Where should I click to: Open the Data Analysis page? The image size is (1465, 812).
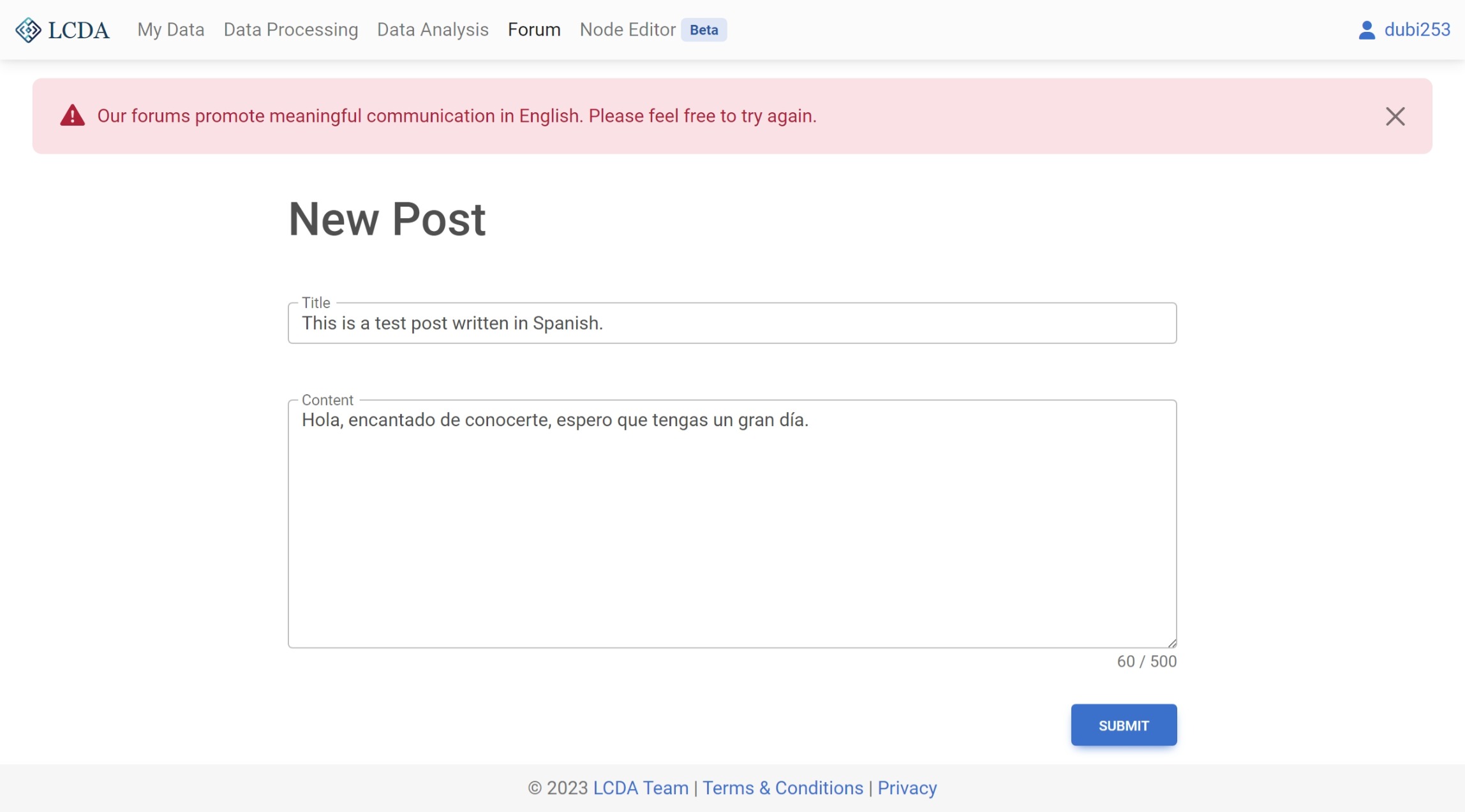point(433,29)
